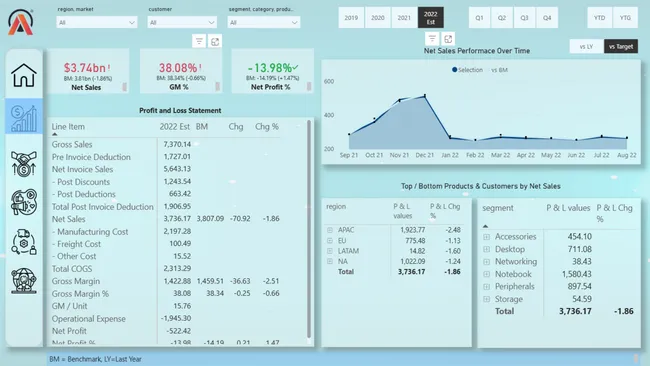The image size is (650, 366).
Task: Expand the Peripherals segment row
Action: click(487, 286)
